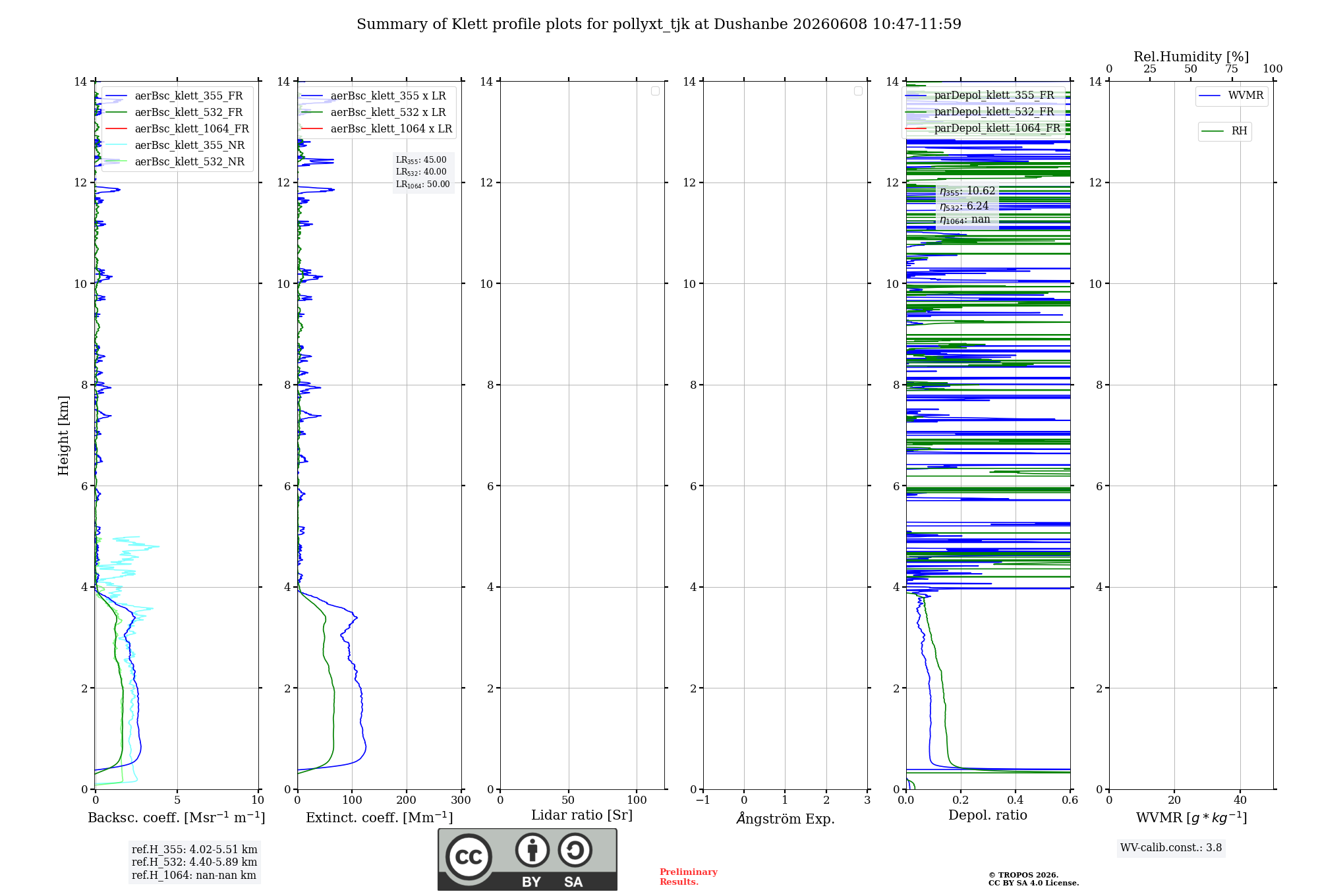The height and width of the screenshot is (896, 1318).
Task: Click the Creative Commons CC logo icon
Action: [469, 857]
